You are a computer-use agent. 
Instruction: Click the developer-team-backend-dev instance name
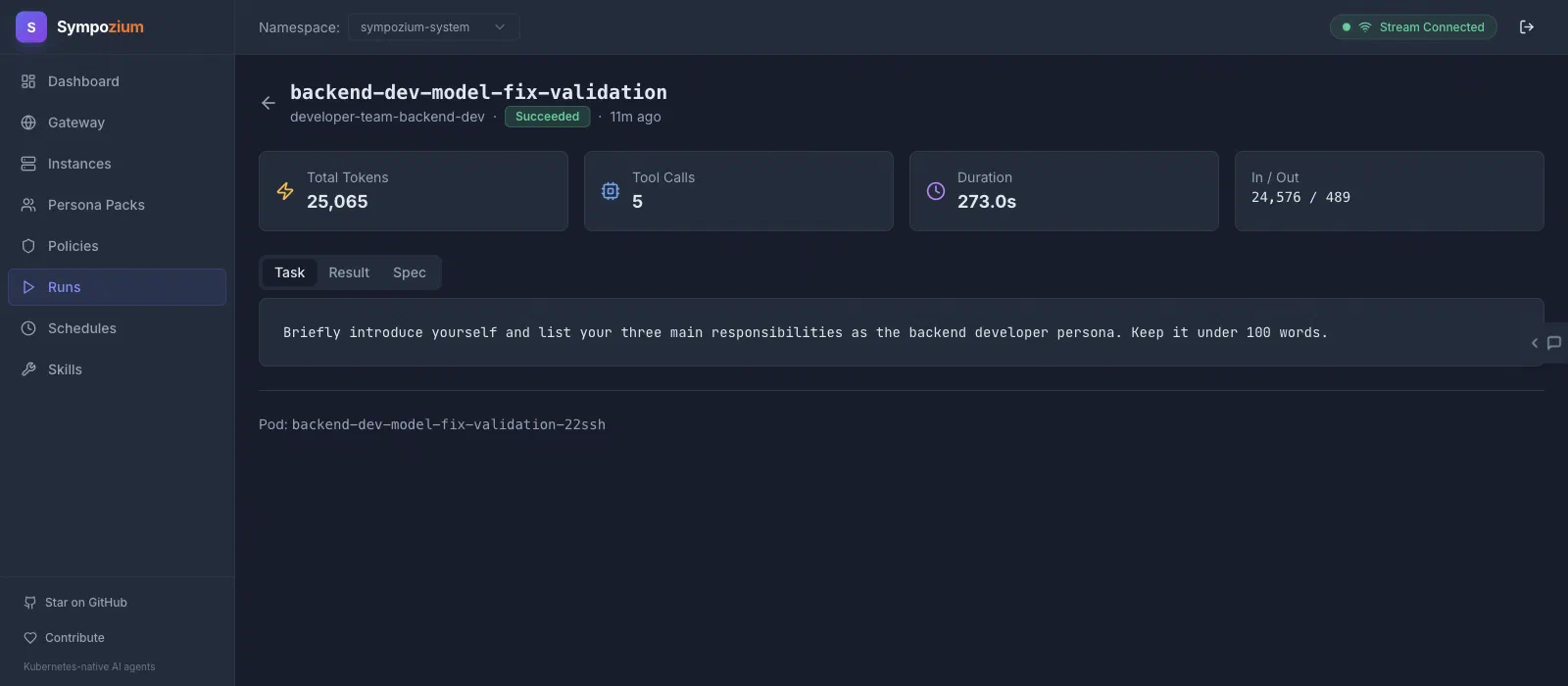click(x=387, y=117)
